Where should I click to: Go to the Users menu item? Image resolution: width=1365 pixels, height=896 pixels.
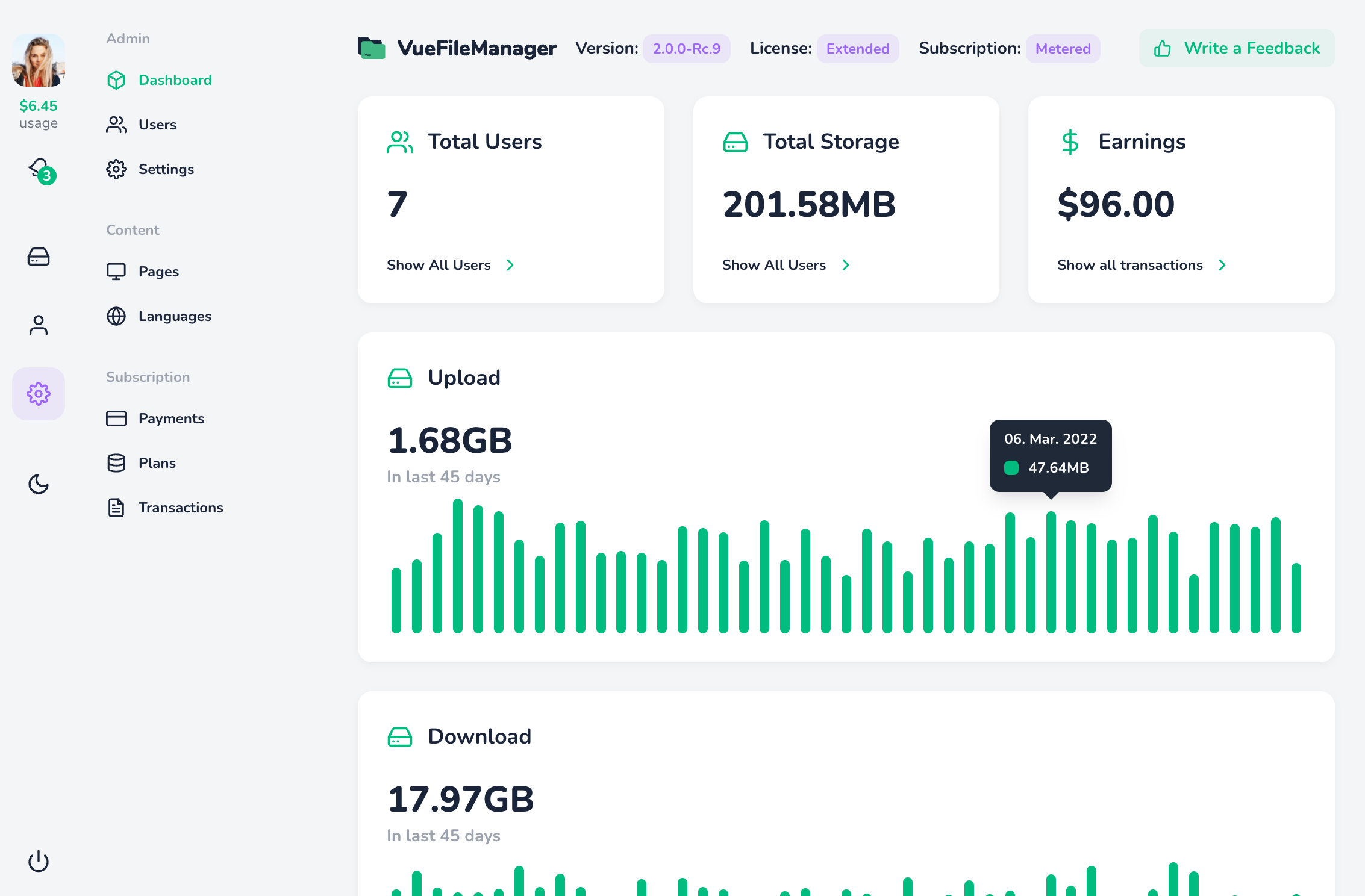pyautogui.click(x=157, y=125)
